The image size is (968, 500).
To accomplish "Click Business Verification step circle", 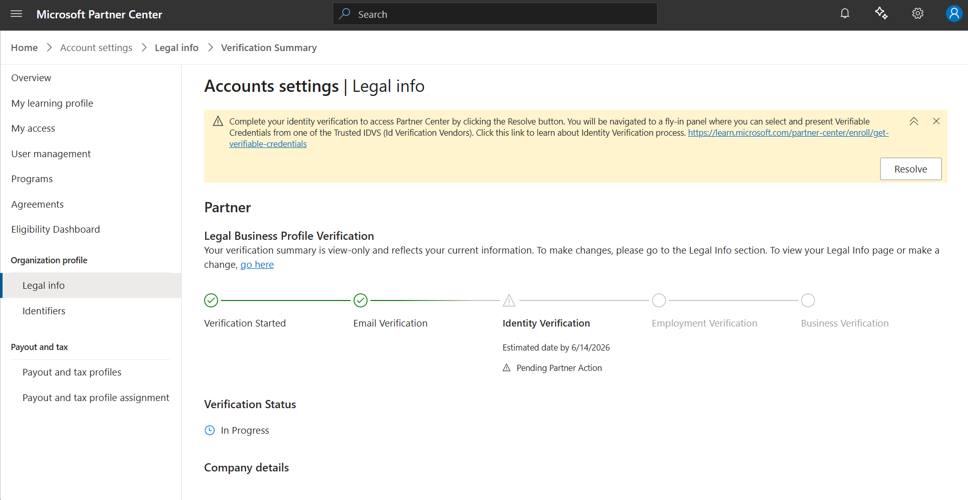I will coord(808,301).
